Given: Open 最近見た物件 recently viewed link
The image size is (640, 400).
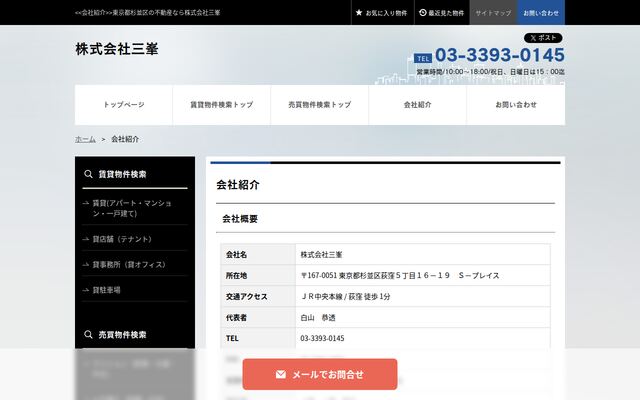Looking at the screenshot, I should (442, 13).
